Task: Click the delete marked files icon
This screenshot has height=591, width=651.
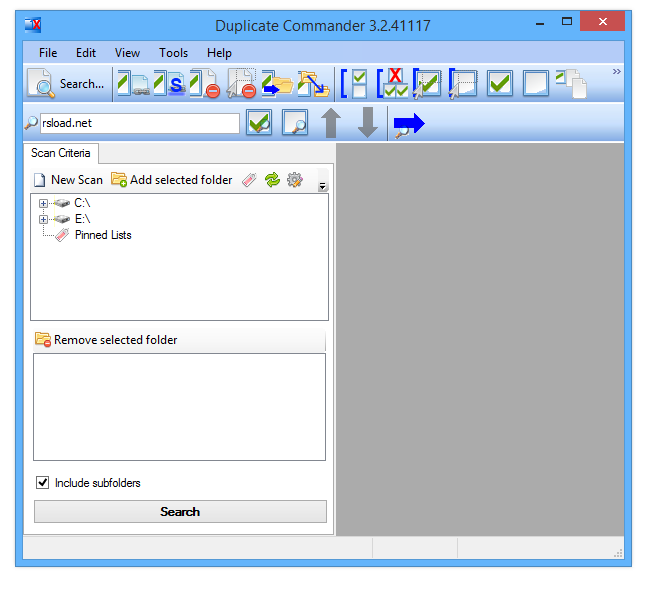Action: pos(205,84)
